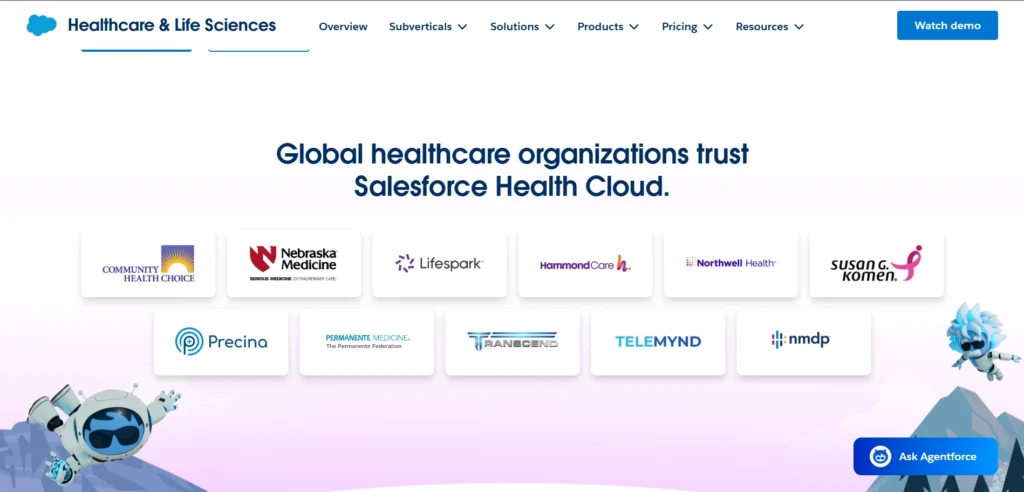Click the Susan G. Komen pink ribbon icon
Image resolution: width=1024 pixels, height=492 pixels.
908,263
